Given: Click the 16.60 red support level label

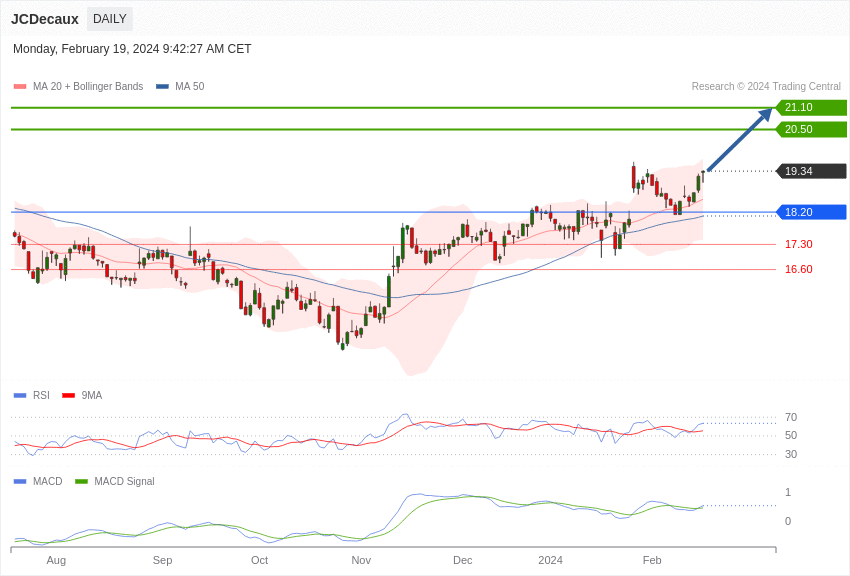Looking at the screenshot, I should [798, 269].
